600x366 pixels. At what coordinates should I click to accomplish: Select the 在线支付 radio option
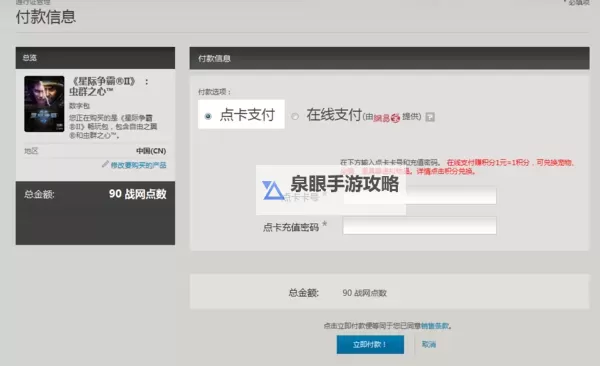(x=295, y=116)
